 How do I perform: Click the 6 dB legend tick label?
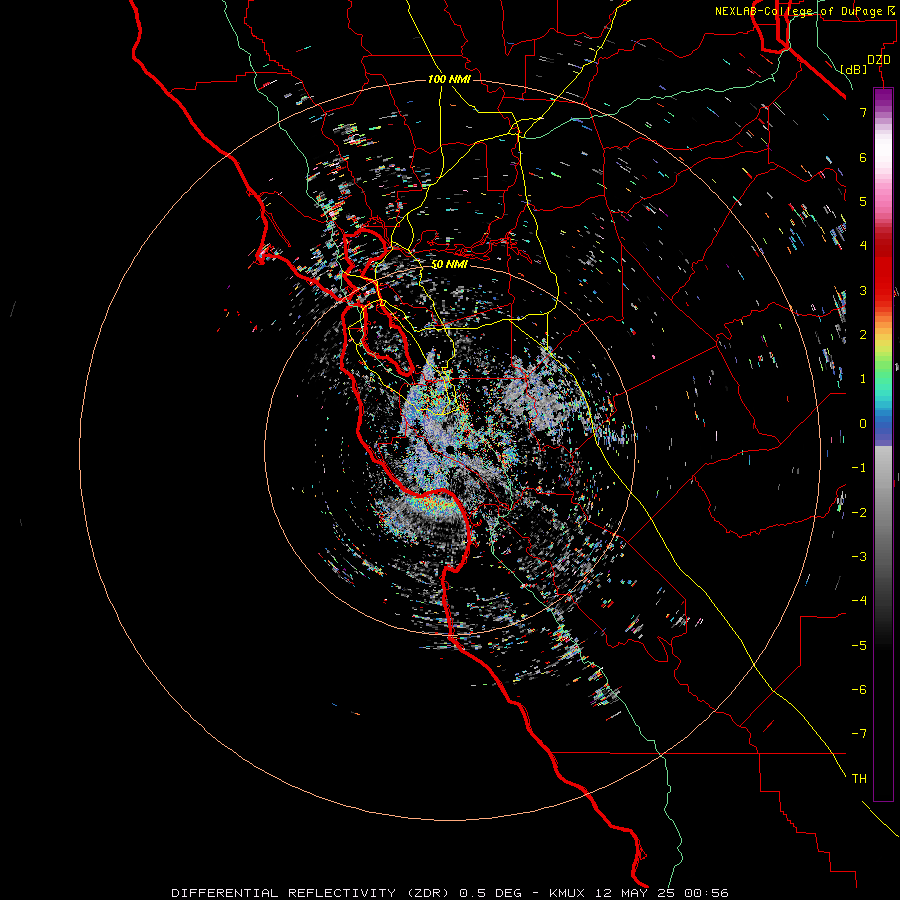[x=863, y=157]
